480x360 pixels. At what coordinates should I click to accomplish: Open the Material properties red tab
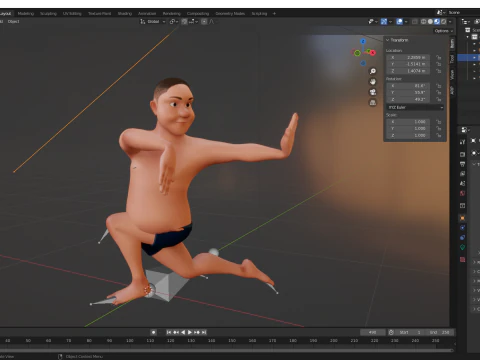click(462, 259)
